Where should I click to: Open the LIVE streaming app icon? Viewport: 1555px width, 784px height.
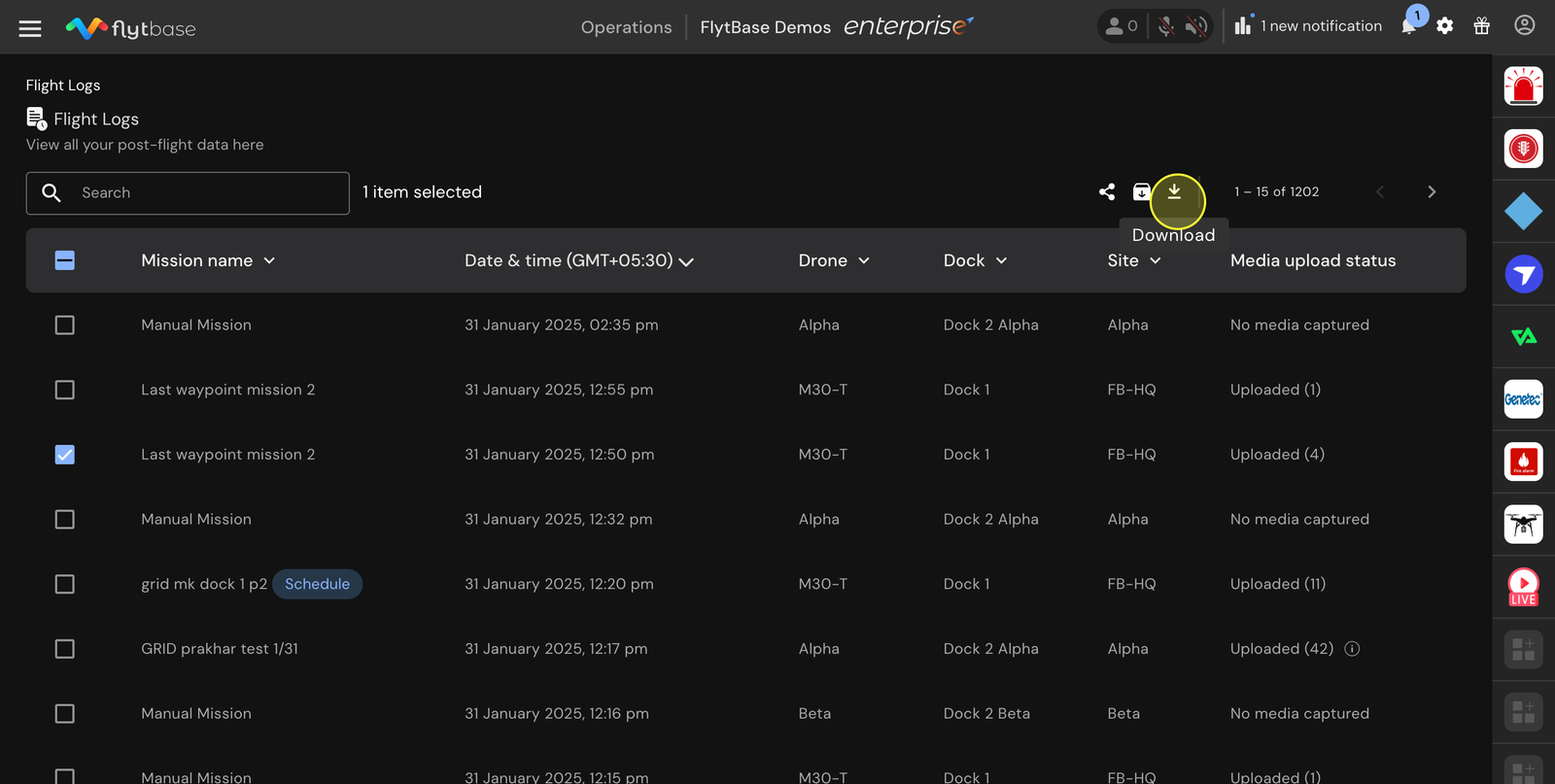coord(1523,587)
